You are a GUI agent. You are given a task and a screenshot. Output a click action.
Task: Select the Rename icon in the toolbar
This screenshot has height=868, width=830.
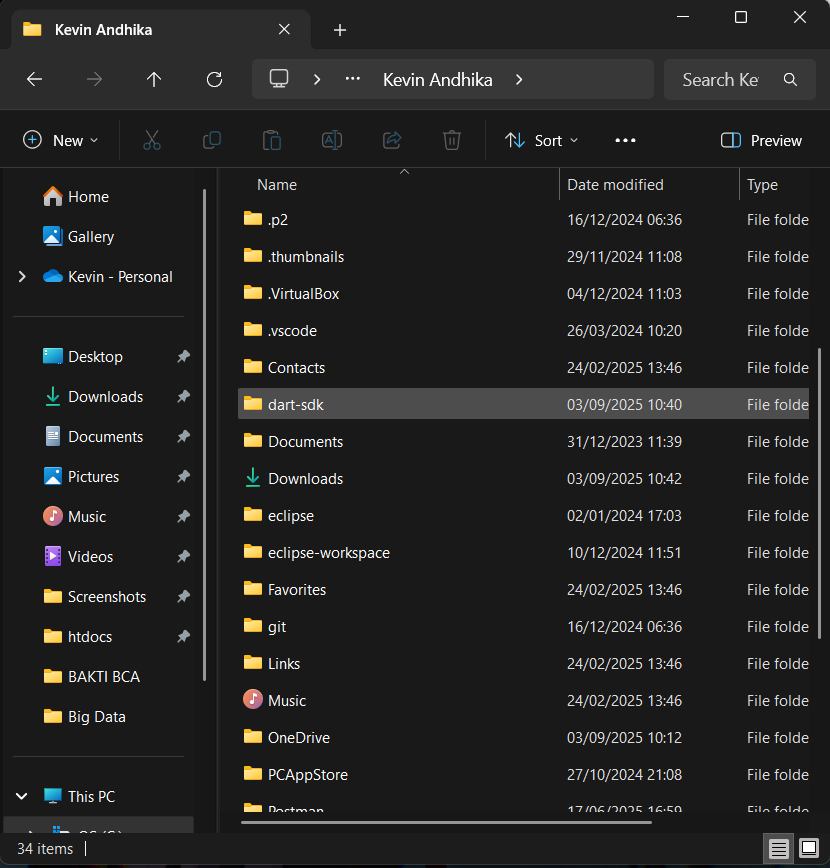click(332, 140)
